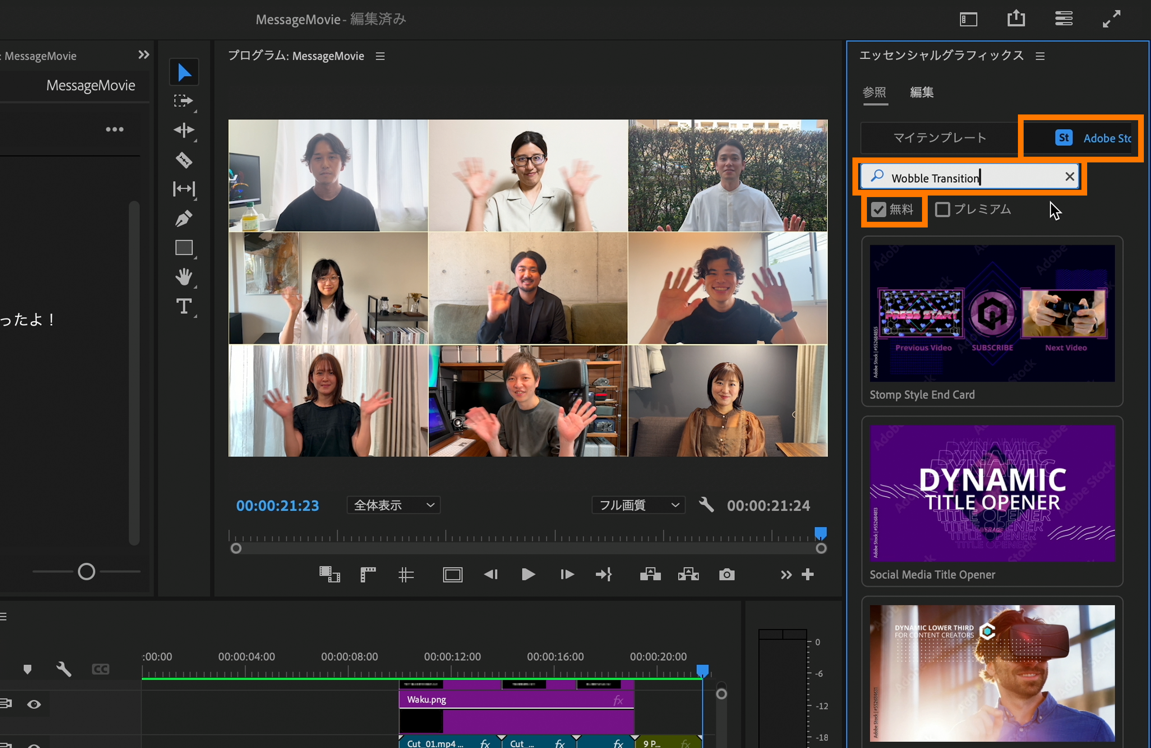This screenshot has width=1151, height=748.
Task: Open the button editor plus icon
Action: point(807,574)
